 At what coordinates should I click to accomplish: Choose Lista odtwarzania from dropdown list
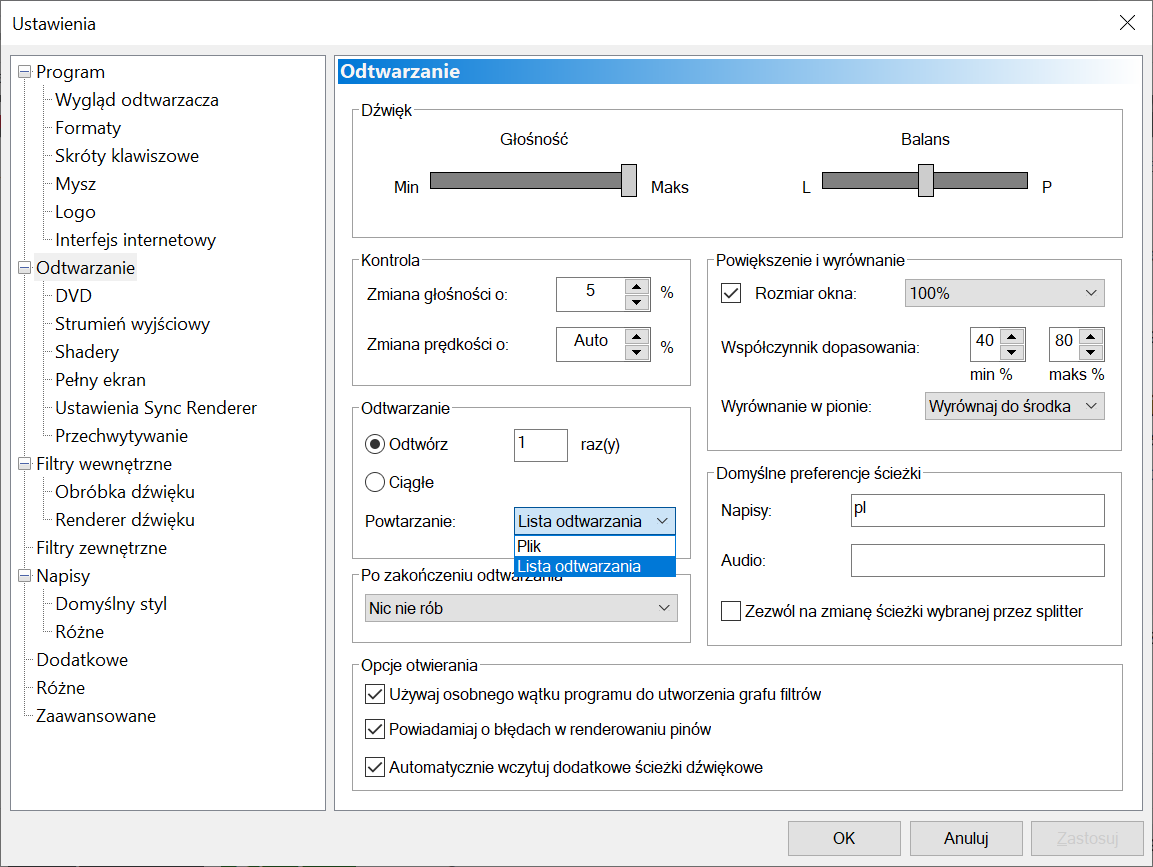(x=594, y=566)
